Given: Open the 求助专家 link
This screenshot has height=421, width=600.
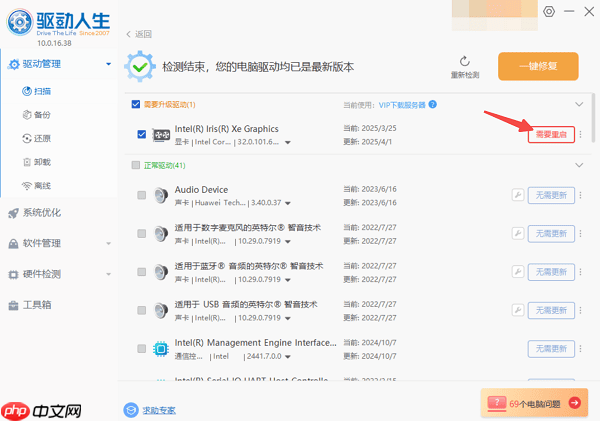Looking at the screenshot, I should point(159,410).
